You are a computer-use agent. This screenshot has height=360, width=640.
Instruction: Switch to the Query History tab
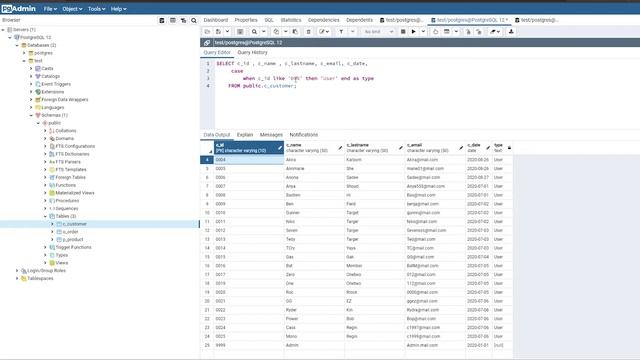[x=252, y=53]
